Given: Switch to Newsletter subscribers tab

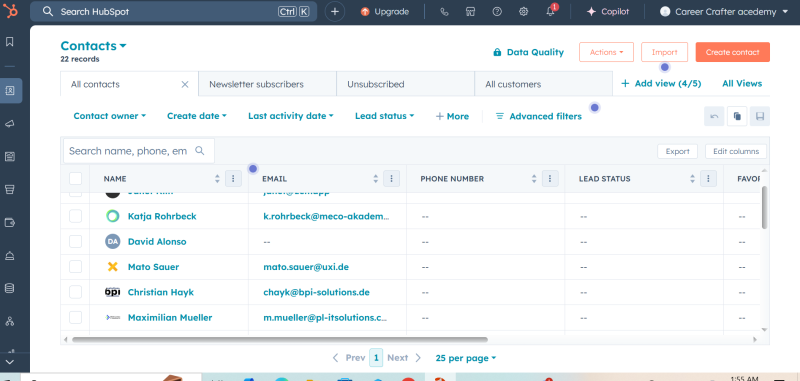Looking at the screenshot, I should click(x=267, y=84).
